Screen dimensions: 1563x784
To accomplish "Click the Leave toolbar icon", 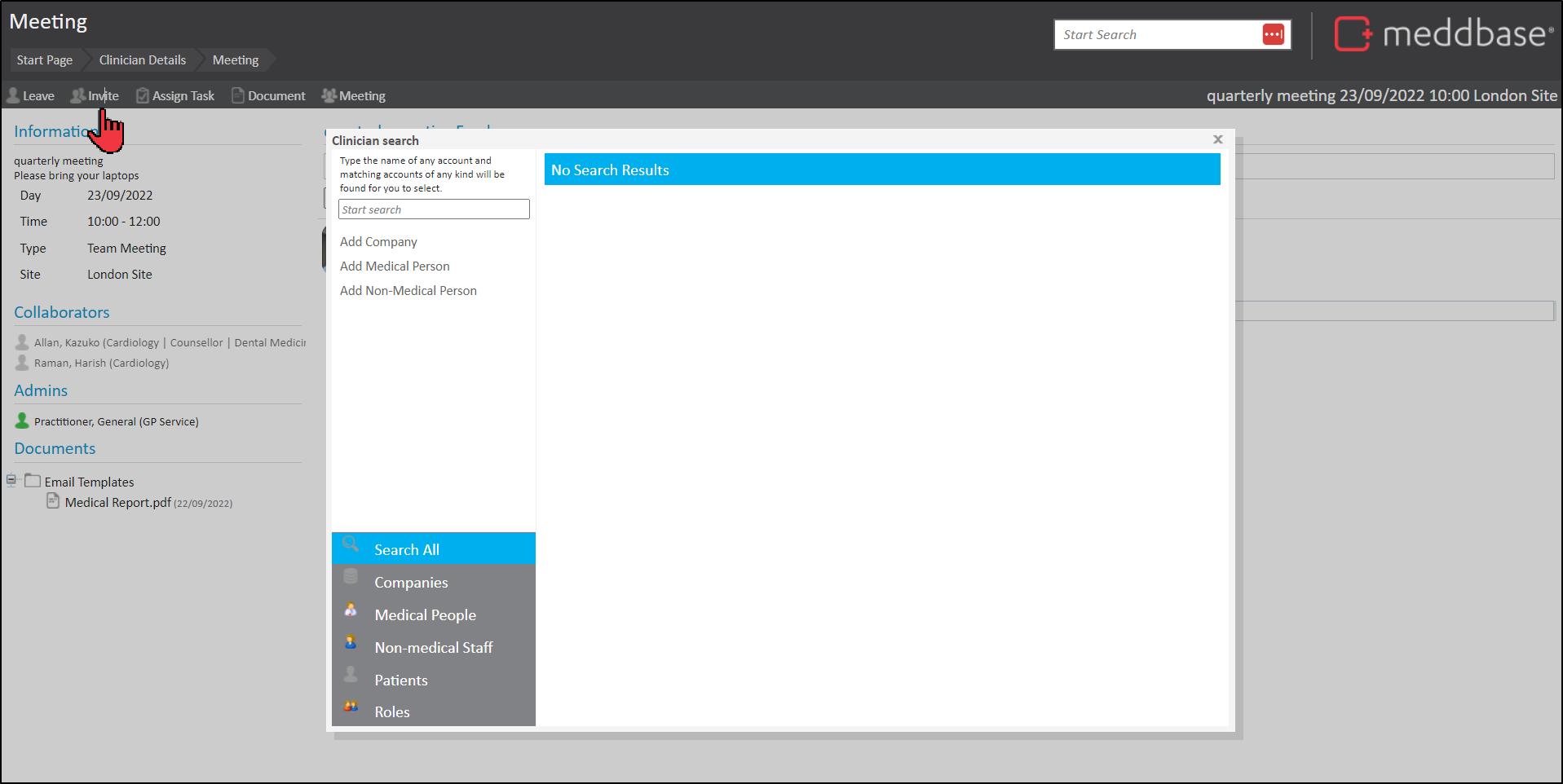I will [14, 96].
